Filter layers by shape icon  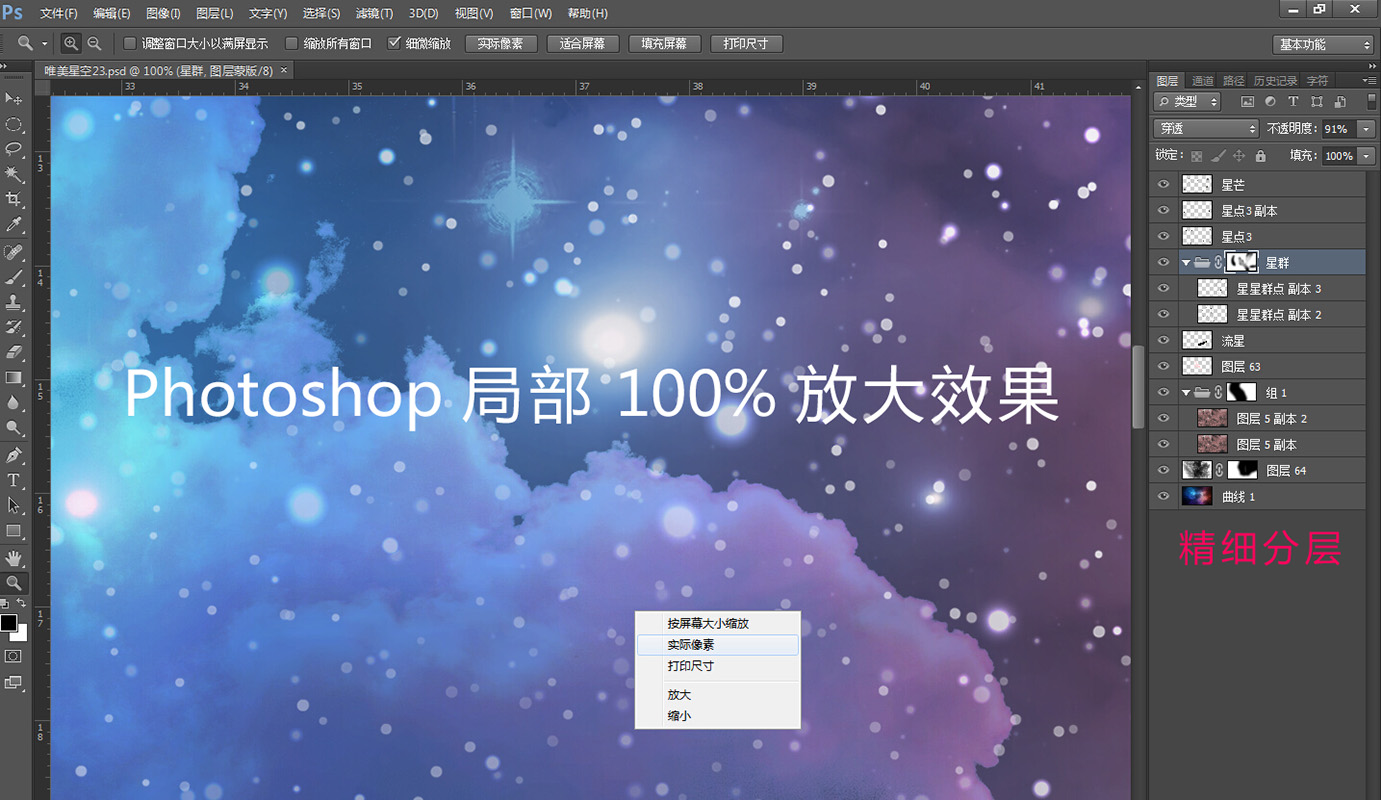pyautogui.click(x=1316, y=102)
